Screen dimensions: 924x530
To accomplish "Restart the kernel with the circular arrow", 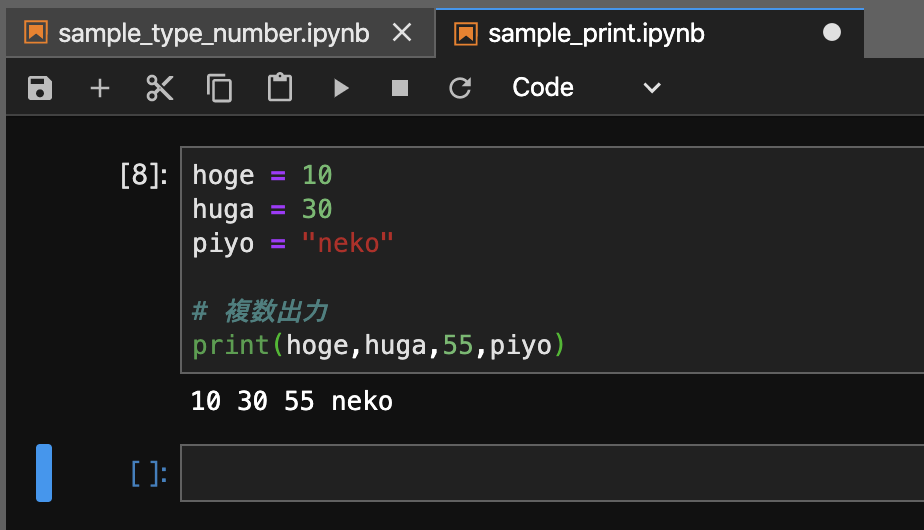I will [460, 88].
